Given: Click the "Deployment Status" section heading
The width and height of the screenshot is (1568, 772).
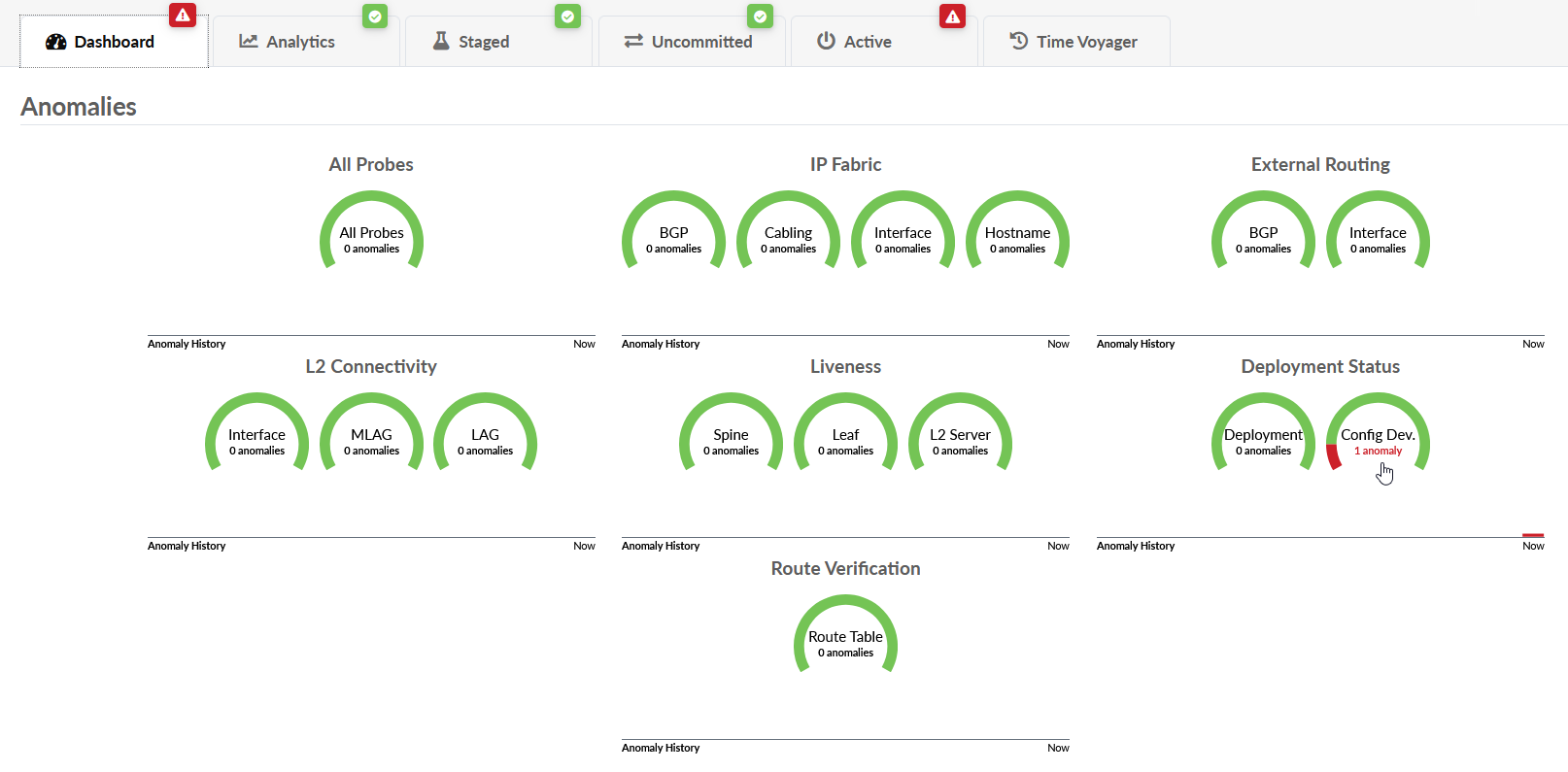Looking at the screenshot, I should (x=1320, y=367).
